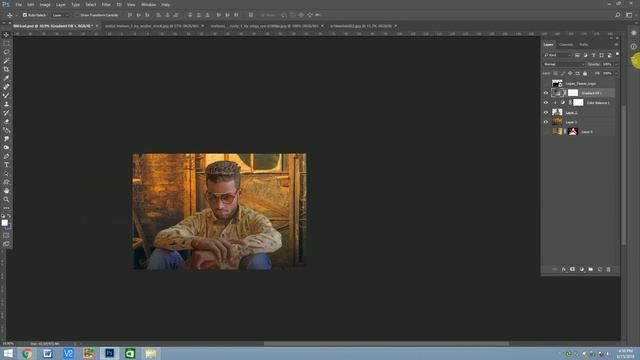The image size is (640, 360).
Task: Change screen mode from toolbox bottom icon
Action: click(6, 244)
